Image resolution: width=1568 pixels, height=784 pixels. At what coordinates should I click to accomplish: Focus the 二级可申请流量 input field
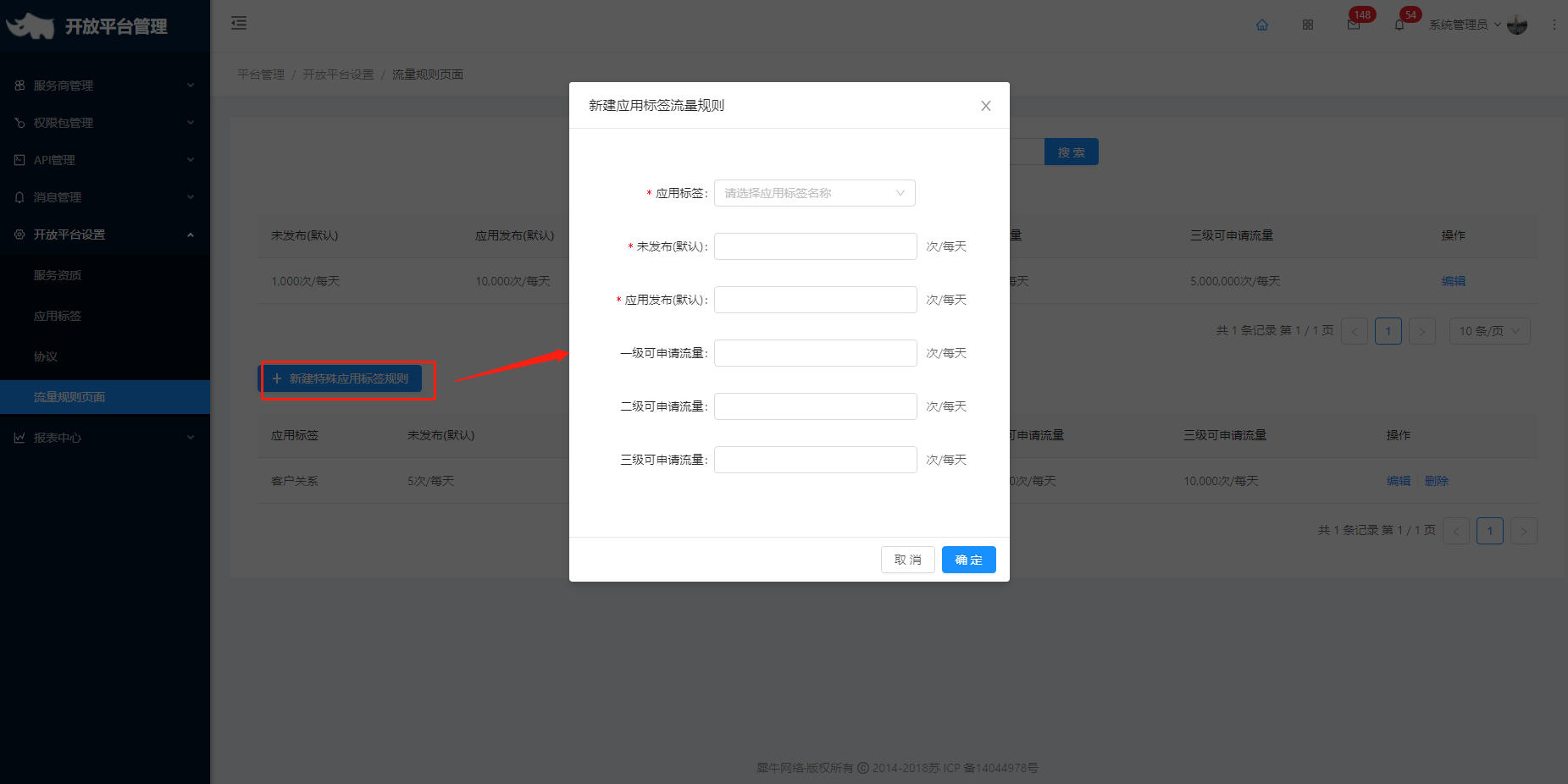click(816, 406)
